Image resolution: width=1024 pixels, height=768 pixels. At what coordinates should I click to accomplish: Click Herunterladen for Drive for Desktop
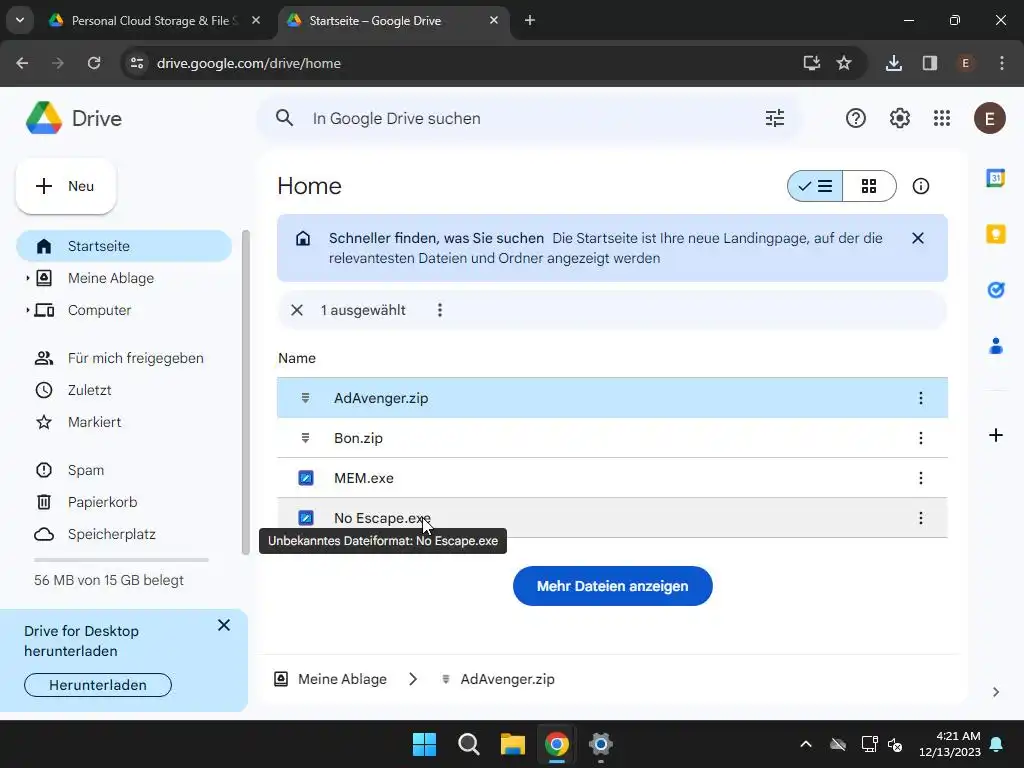(x=98, y=685)
